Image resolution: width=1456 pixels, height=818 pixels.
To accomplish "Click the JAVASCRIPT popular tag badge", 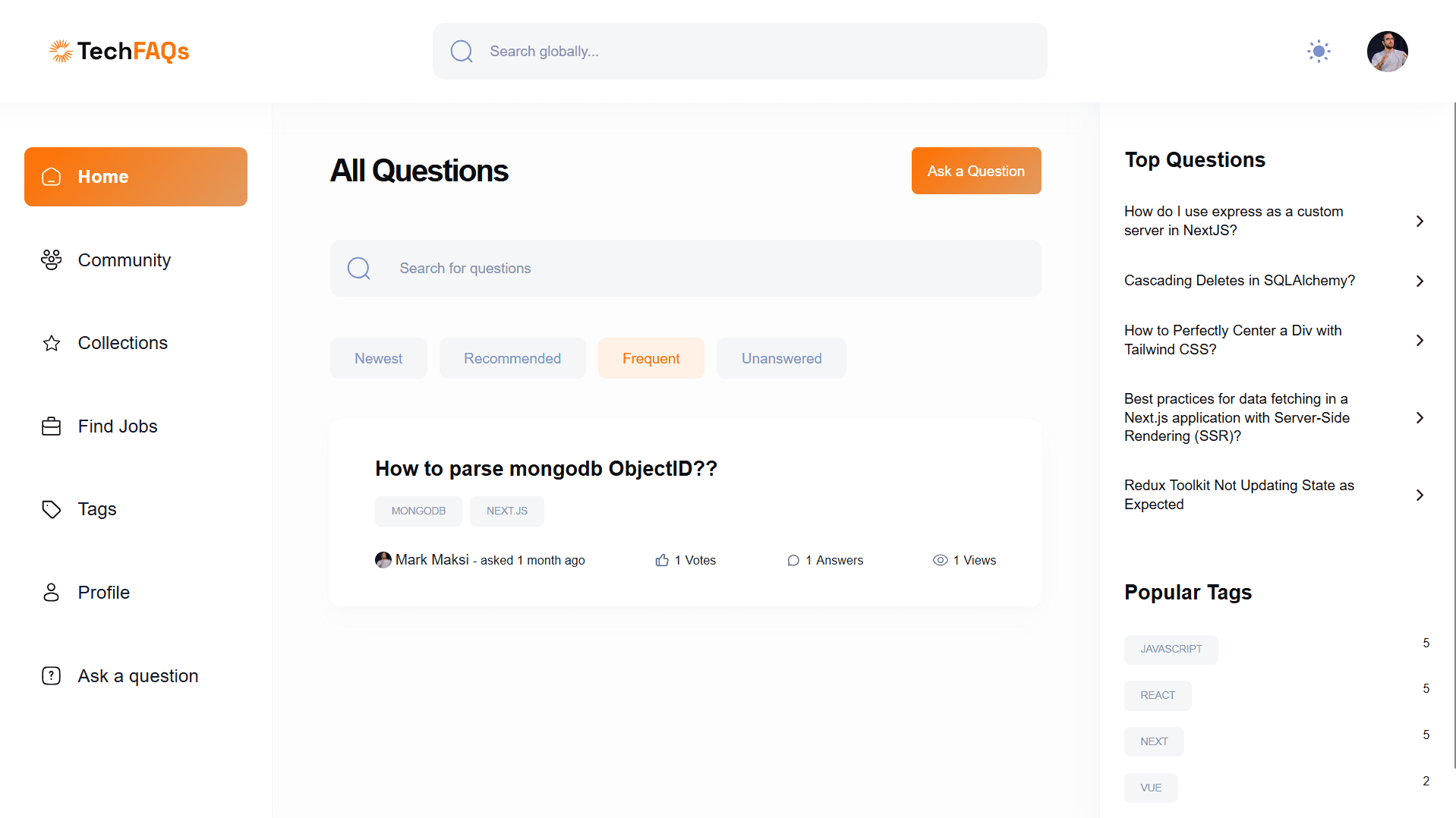I will point(1171,650).
